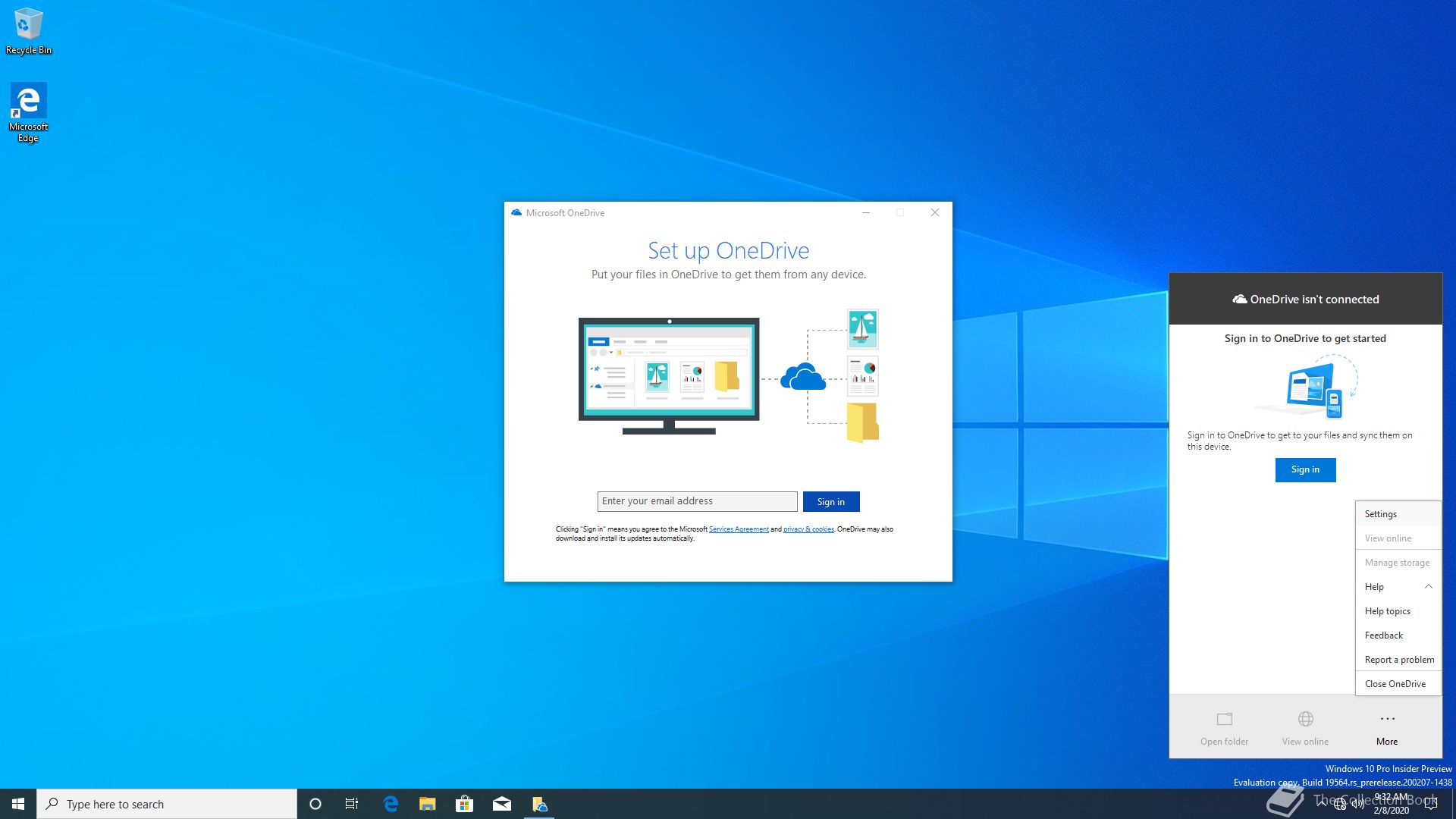
Task: Click the Cortana circle taskbar icon
Action: tap(315, 804)
